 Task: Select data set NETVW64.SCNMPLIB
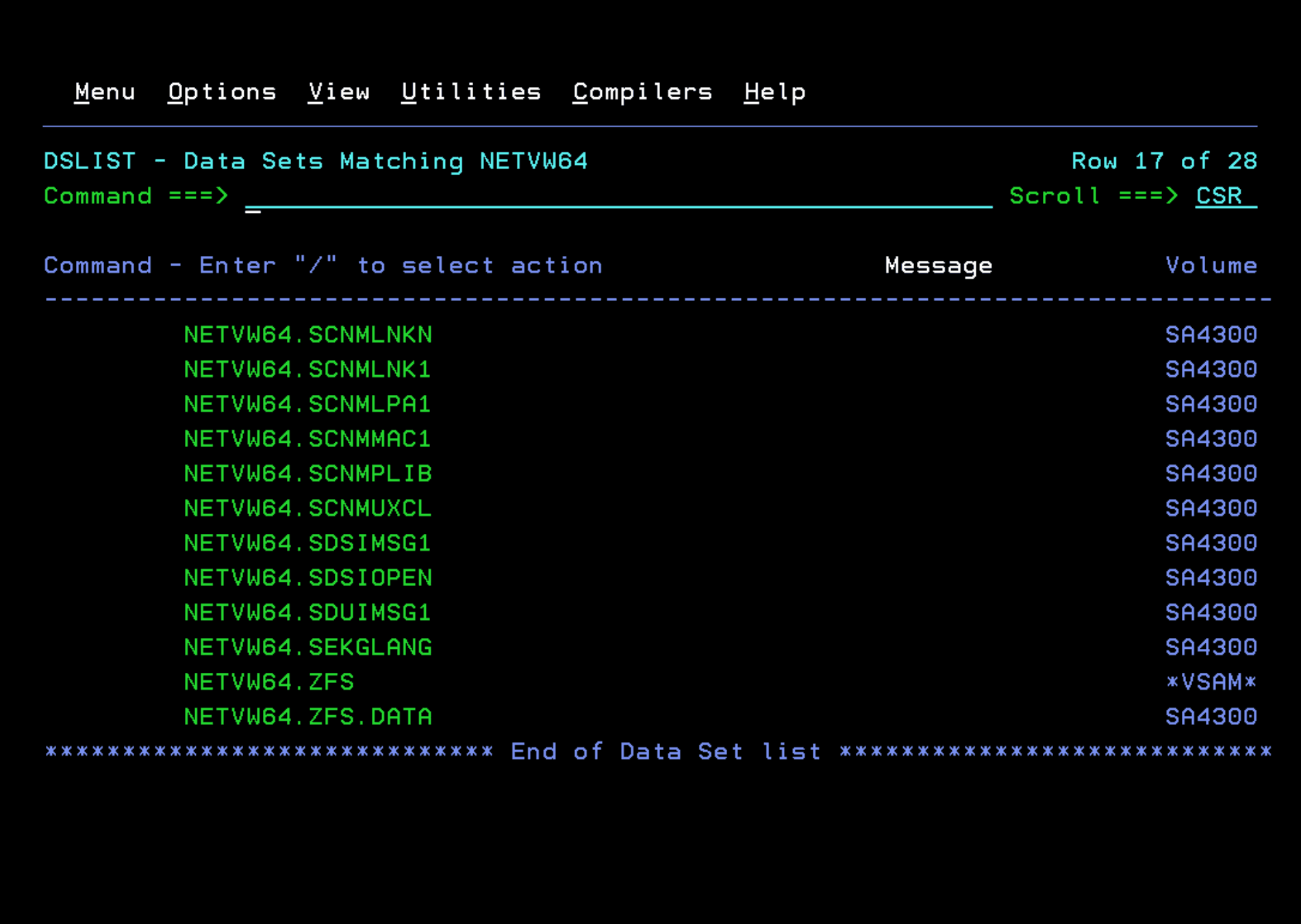(307, 474)
